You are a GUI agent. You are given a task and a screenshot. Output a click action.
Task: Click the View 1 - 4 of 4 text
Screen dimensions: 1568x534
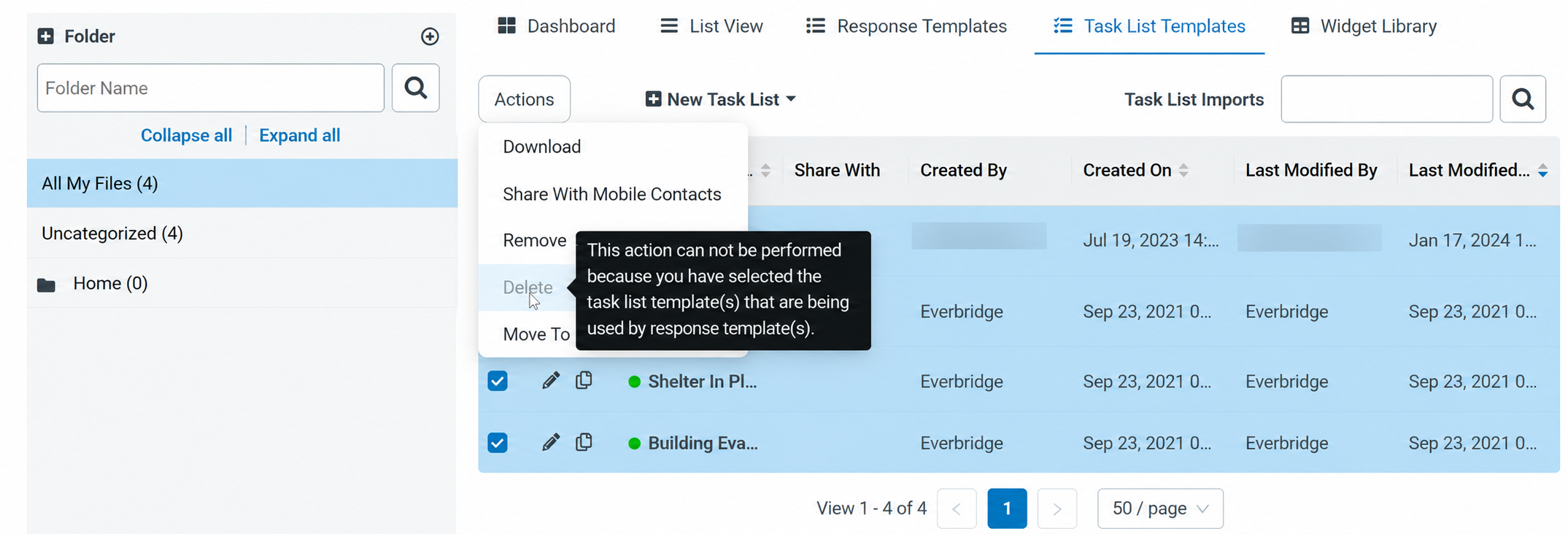tap(871, 508)
